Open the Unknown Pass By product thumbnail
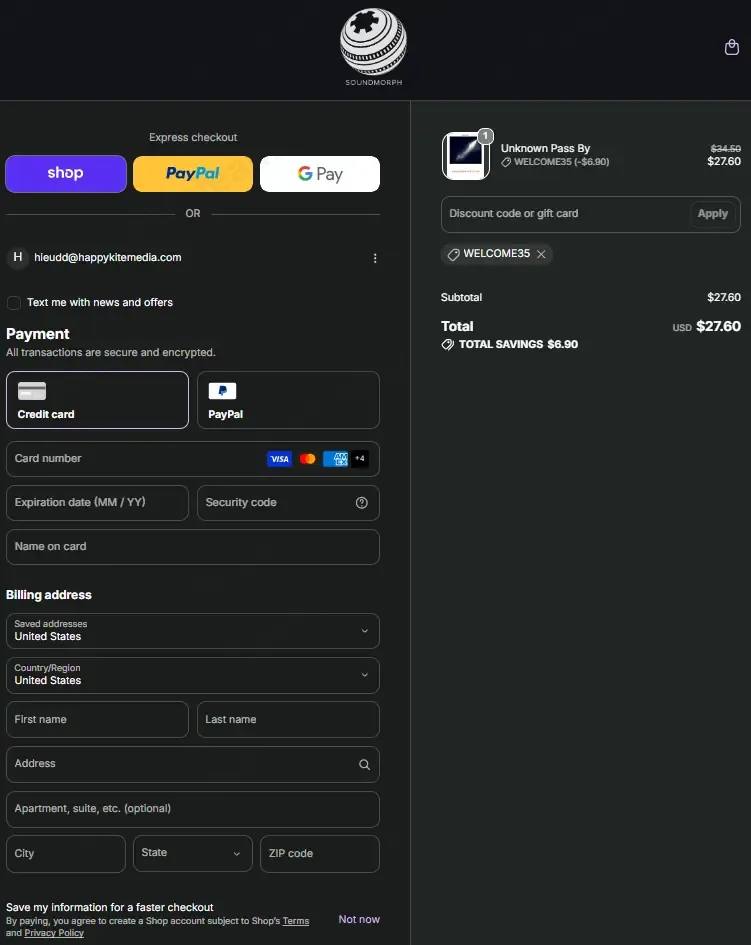The image size is (751, 945). [466, 155]
